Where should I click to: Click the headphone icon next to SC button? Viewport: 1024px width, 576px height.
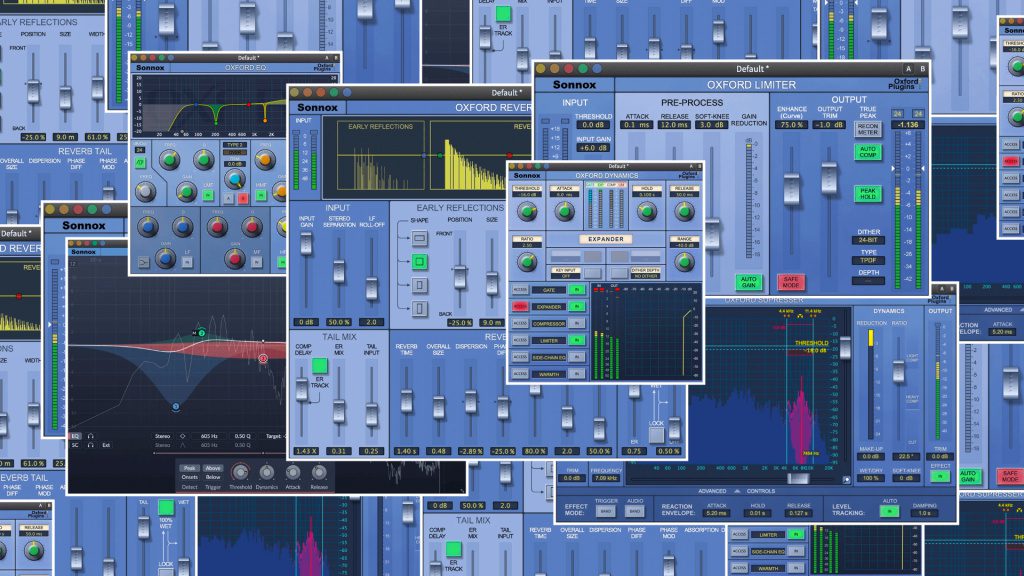click(x=90, y=445)
